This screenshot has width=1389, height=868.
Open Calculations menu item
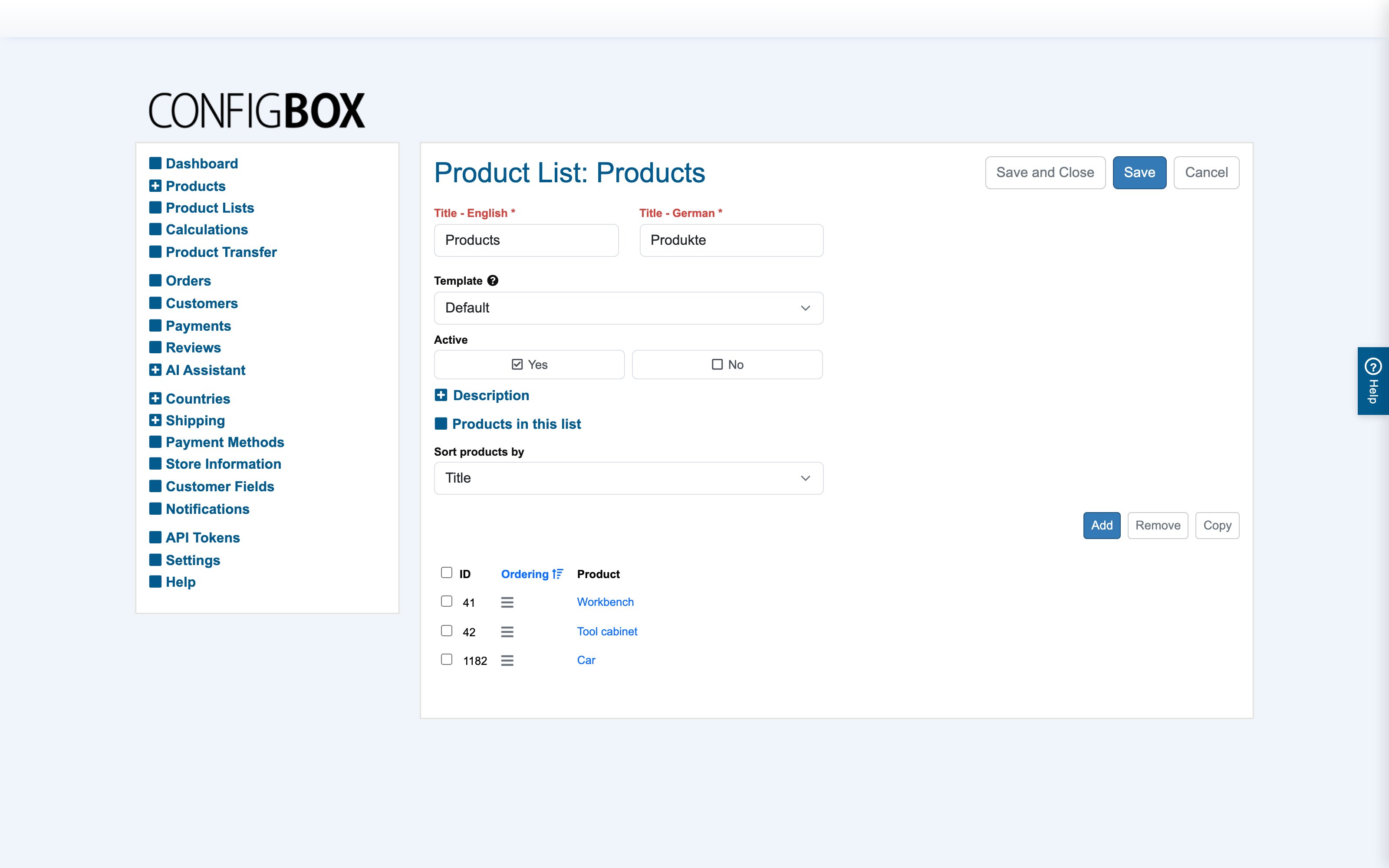(x=207, y=230)
